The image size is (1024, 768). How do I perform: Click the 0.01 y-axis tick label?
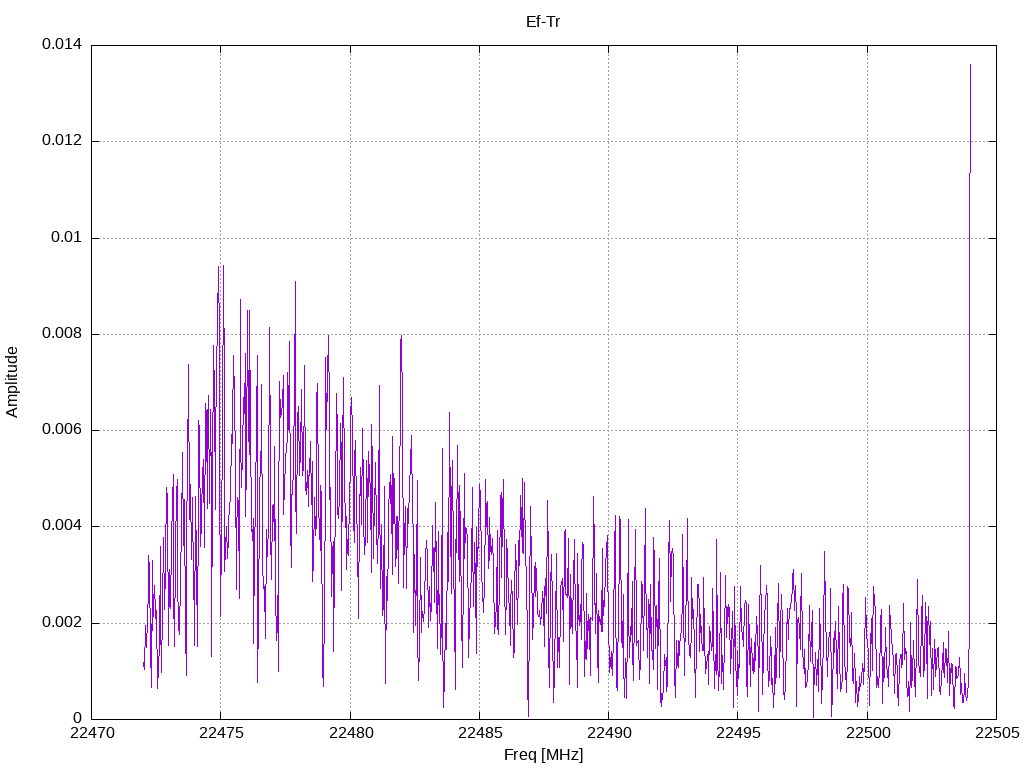67,237
